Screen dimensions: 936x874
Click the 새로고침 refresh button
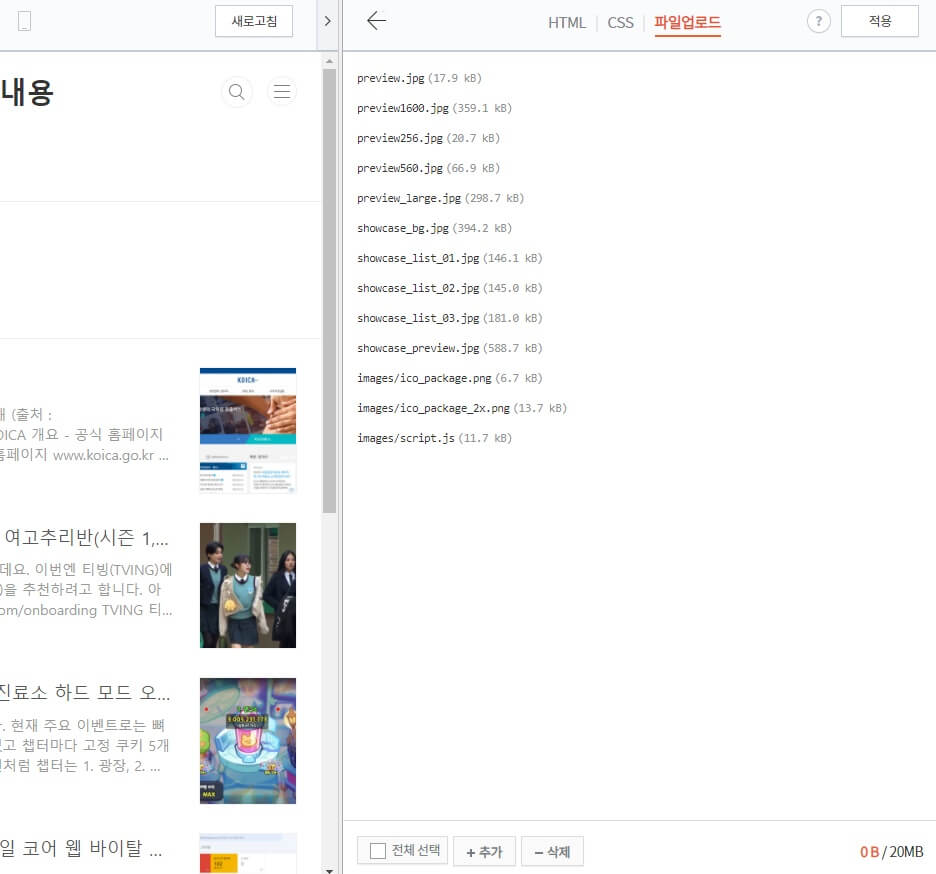pos(254,21)
